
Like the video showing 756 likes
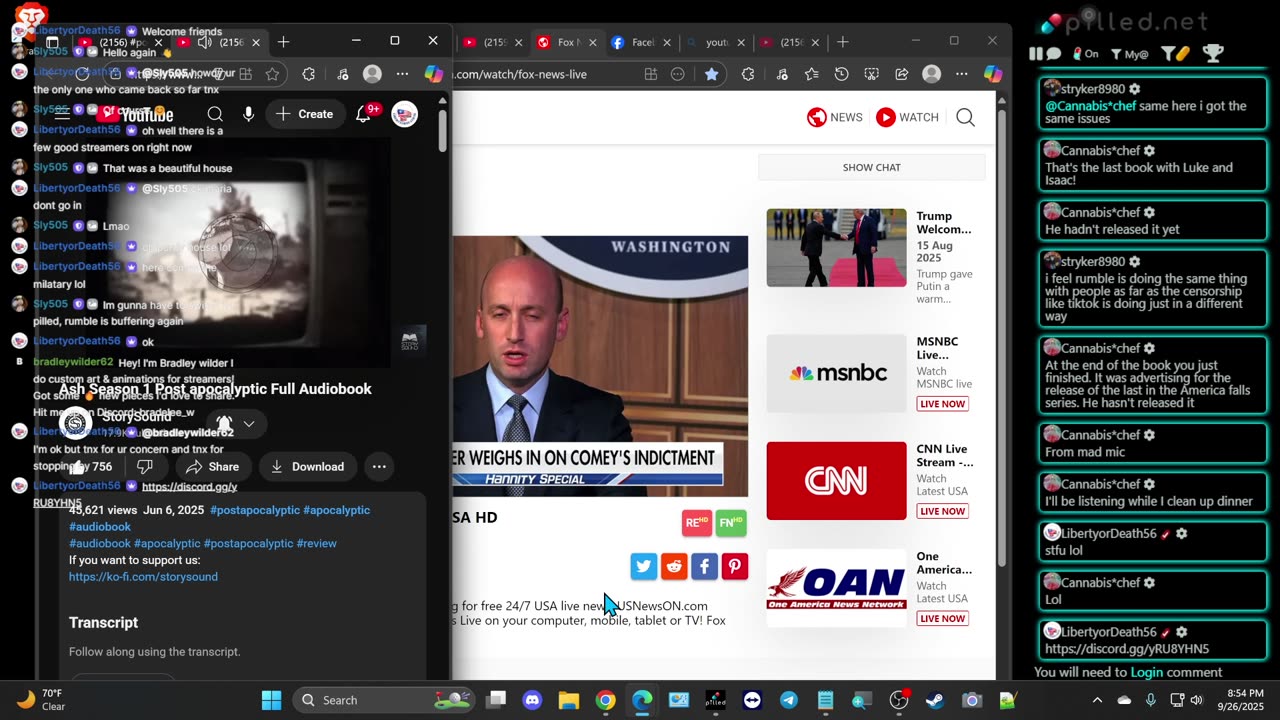tap(91, 467)
